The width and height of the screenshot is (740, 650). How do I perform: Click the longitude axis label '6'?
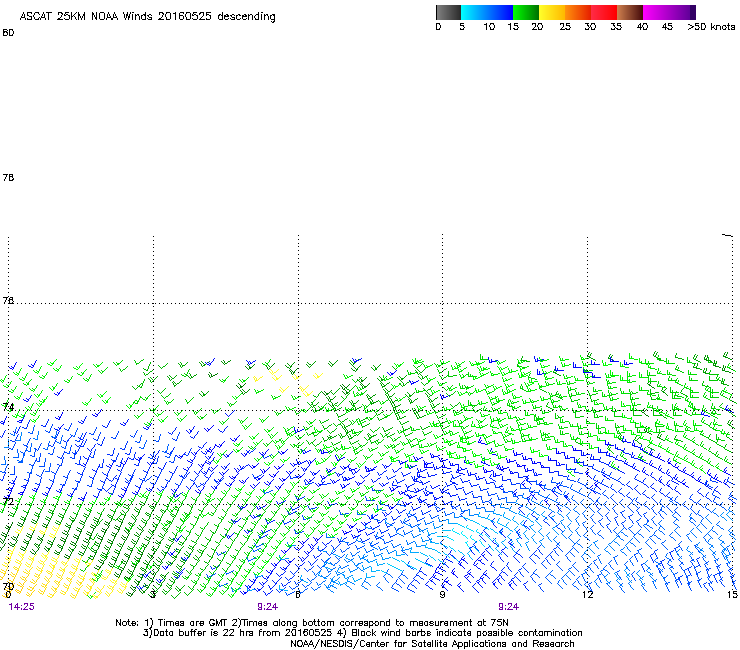point(298,594)
